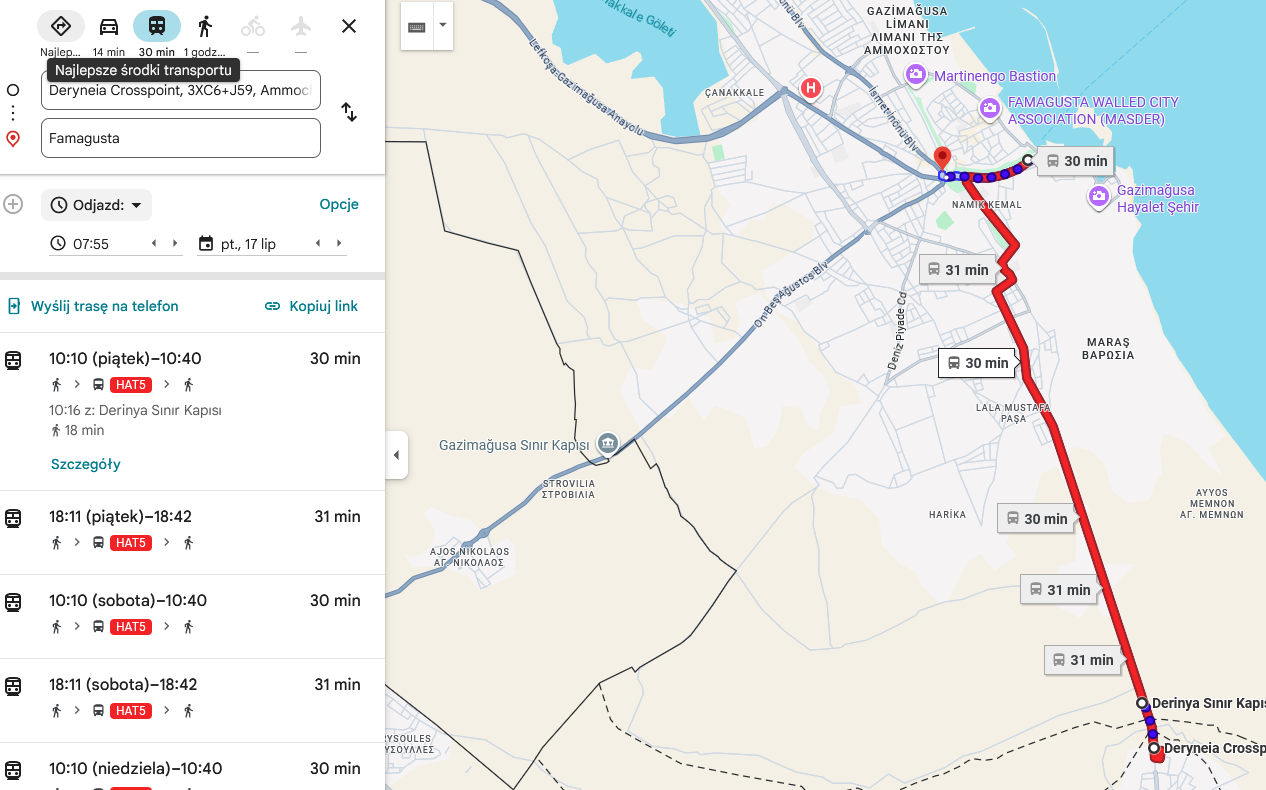Click Kopiuj link button

311,306
